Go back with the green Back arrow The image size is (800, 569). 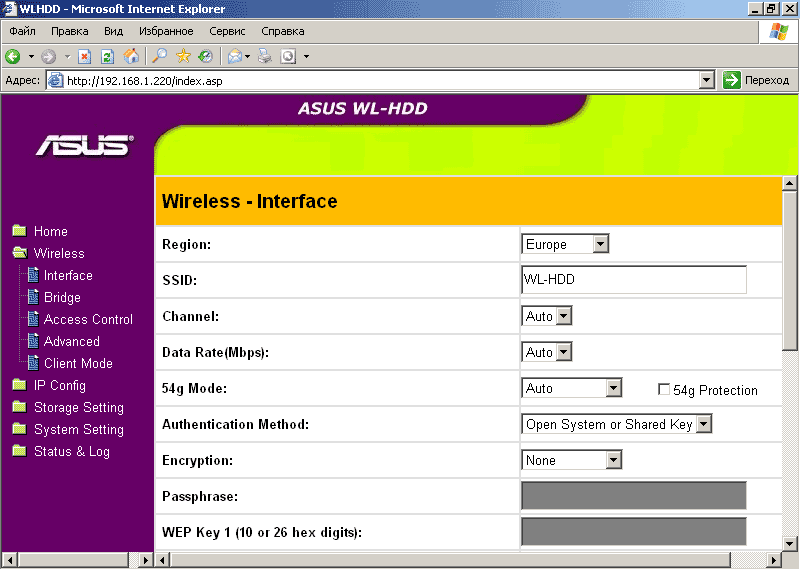point(13,56)
